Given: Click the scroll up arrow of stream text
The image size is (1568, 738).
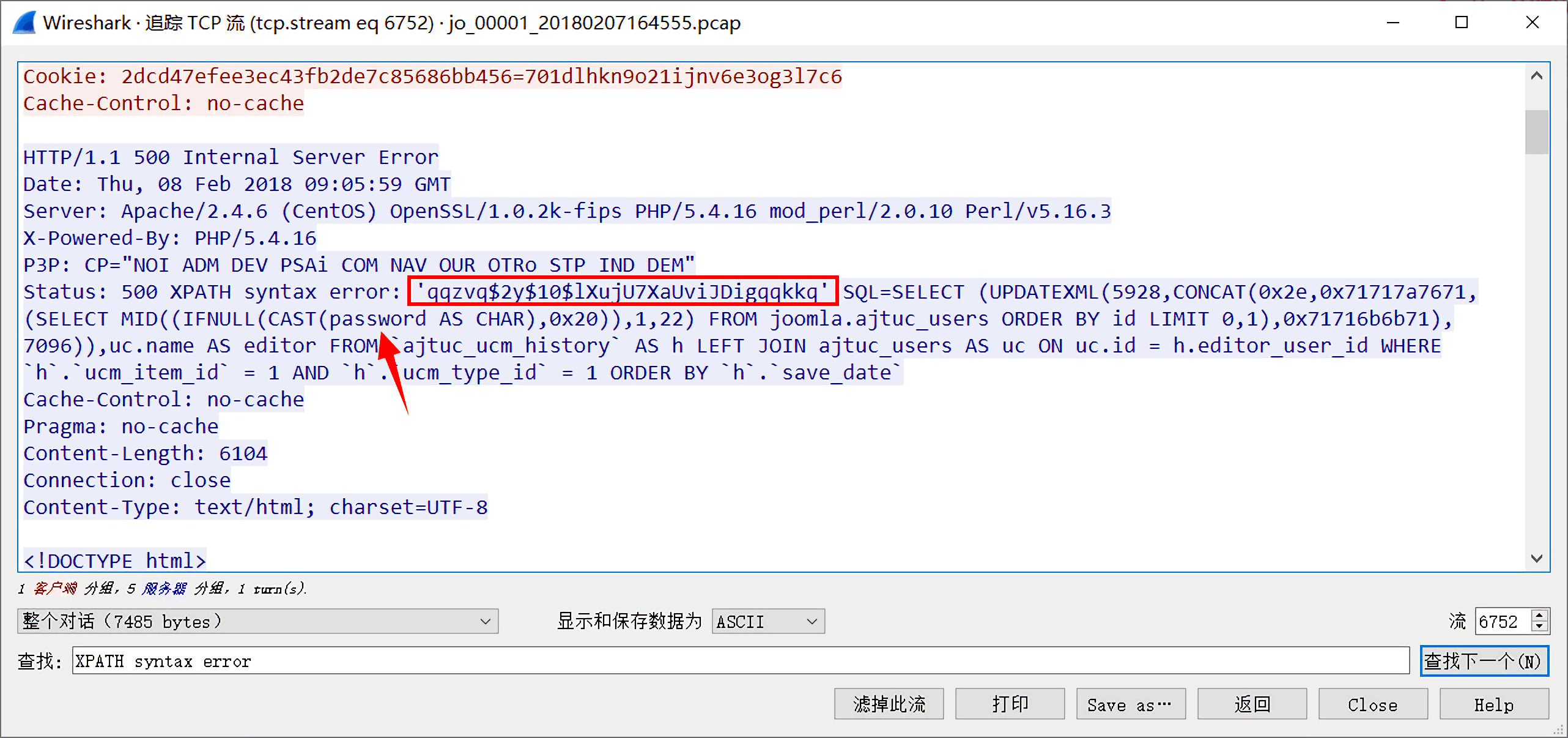Looking at the screenshot, I should (x=1537, y=76).
